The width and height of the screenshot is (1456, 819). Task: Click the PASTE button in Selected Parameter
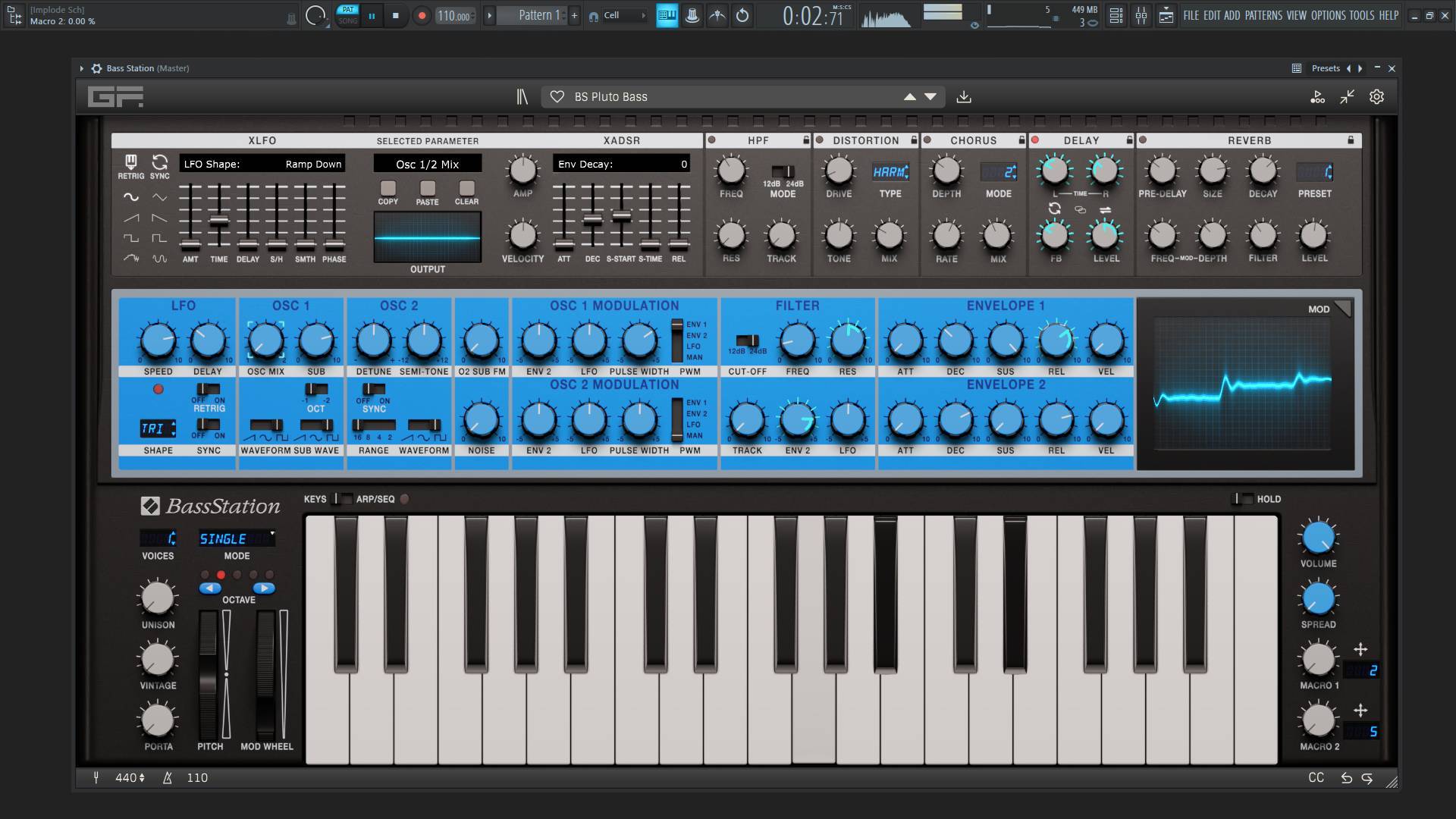click(x=427, y=187)
